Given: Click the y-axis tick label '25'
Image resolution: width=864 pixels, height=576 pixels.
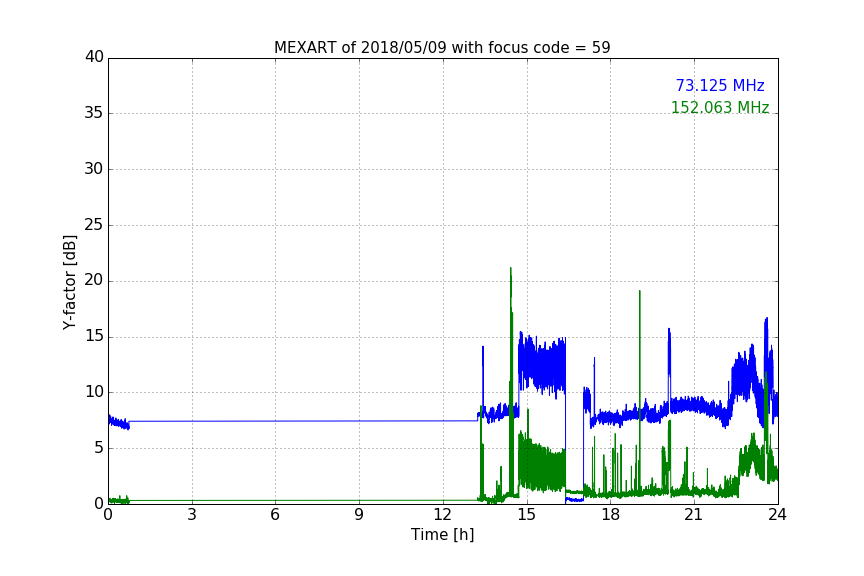Looking at the screenshot, I should pos(94,224).
